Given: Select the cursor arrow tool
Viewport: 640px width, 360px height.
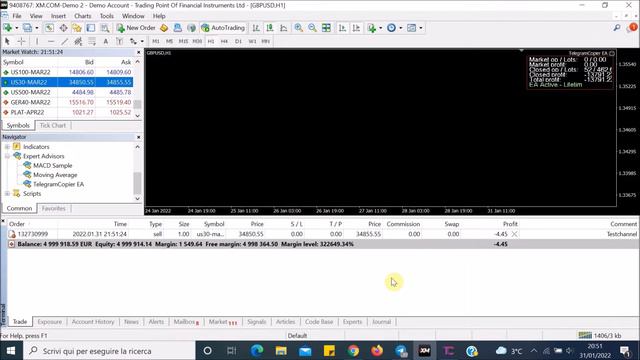Looking at the screenshot, I should pos(7,41).
